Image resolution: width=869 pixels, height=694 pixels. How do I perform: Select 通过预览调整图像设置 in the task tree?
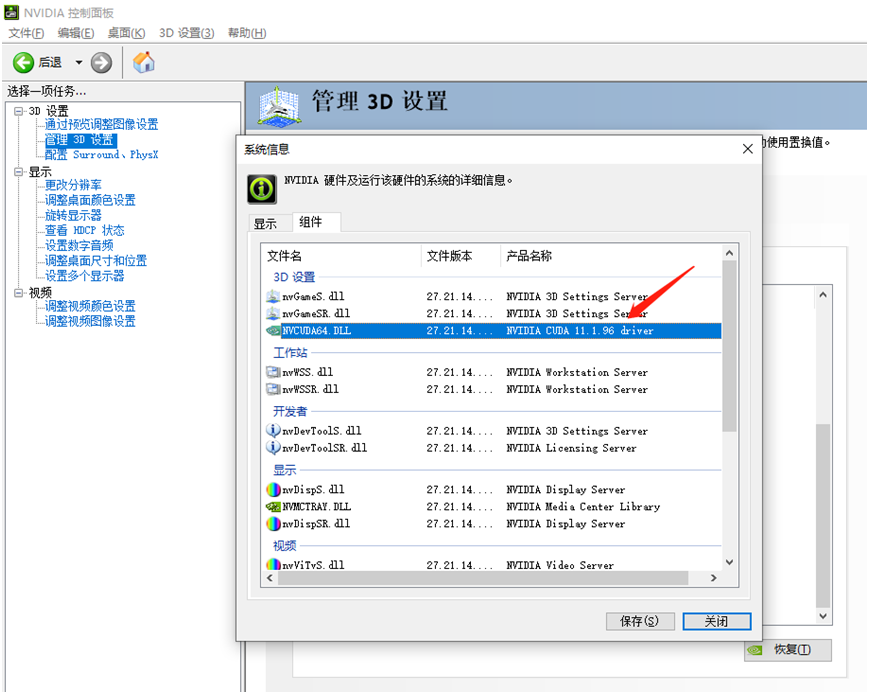pyautogui.click(x=101, y=125)
